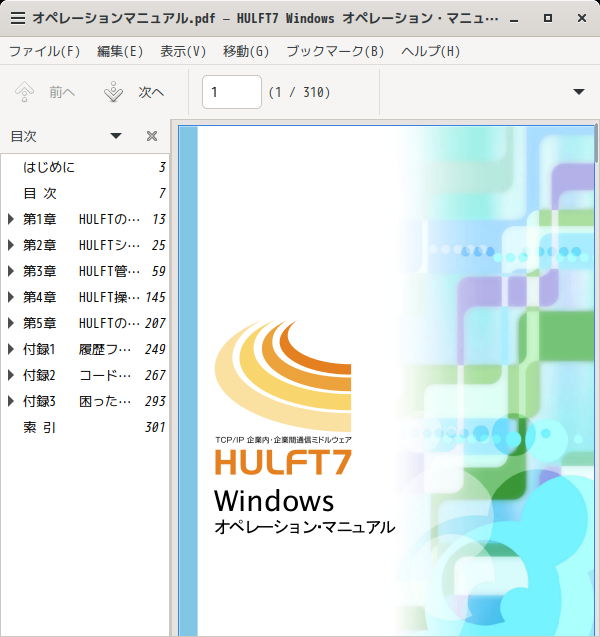Screen dimensions: 600x637
Task: Select 第2章 HULFTシ… outline row
Action: [84, 245]
